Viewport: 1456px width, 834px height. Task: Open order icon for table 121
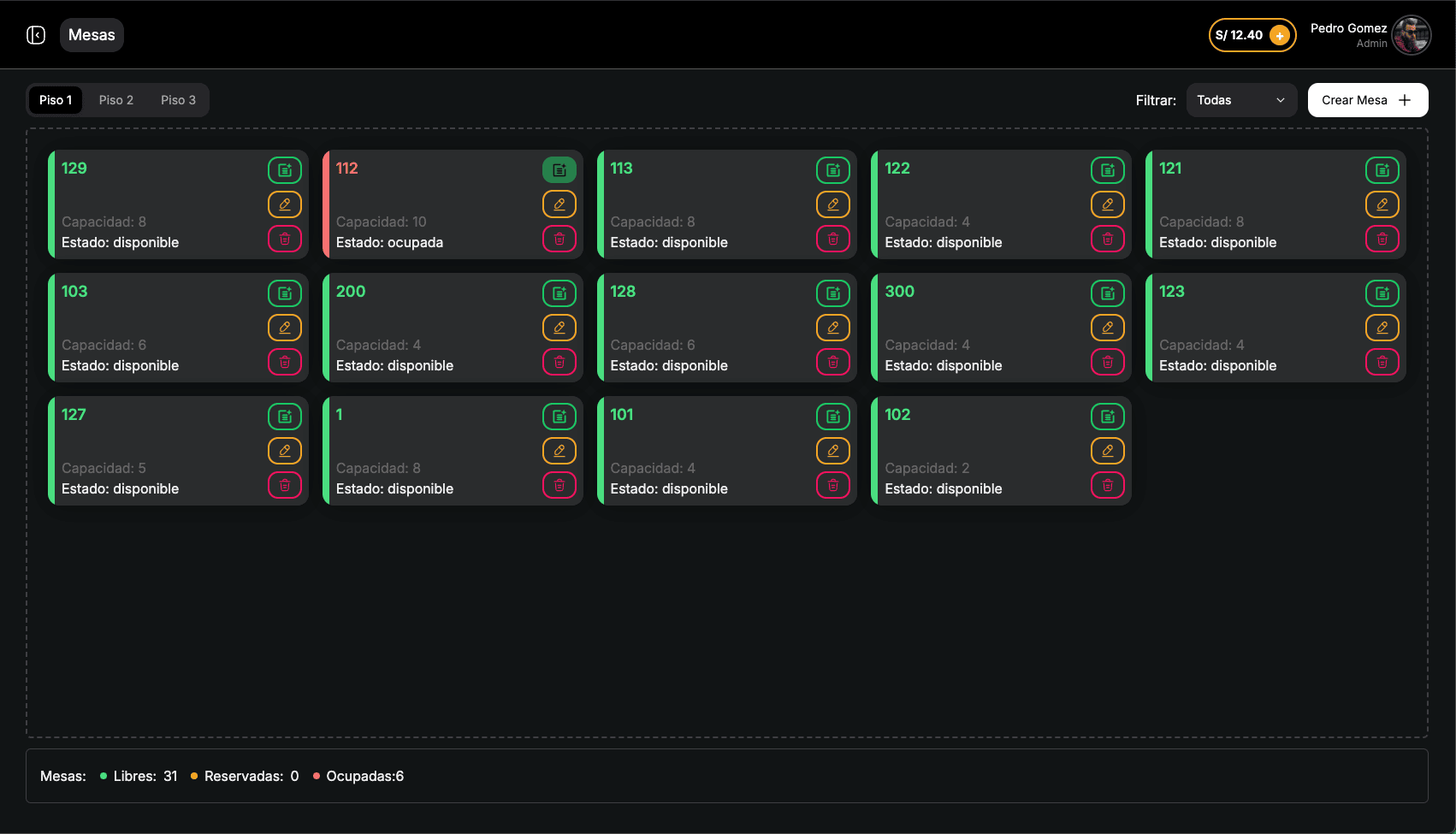[1382, 170]
